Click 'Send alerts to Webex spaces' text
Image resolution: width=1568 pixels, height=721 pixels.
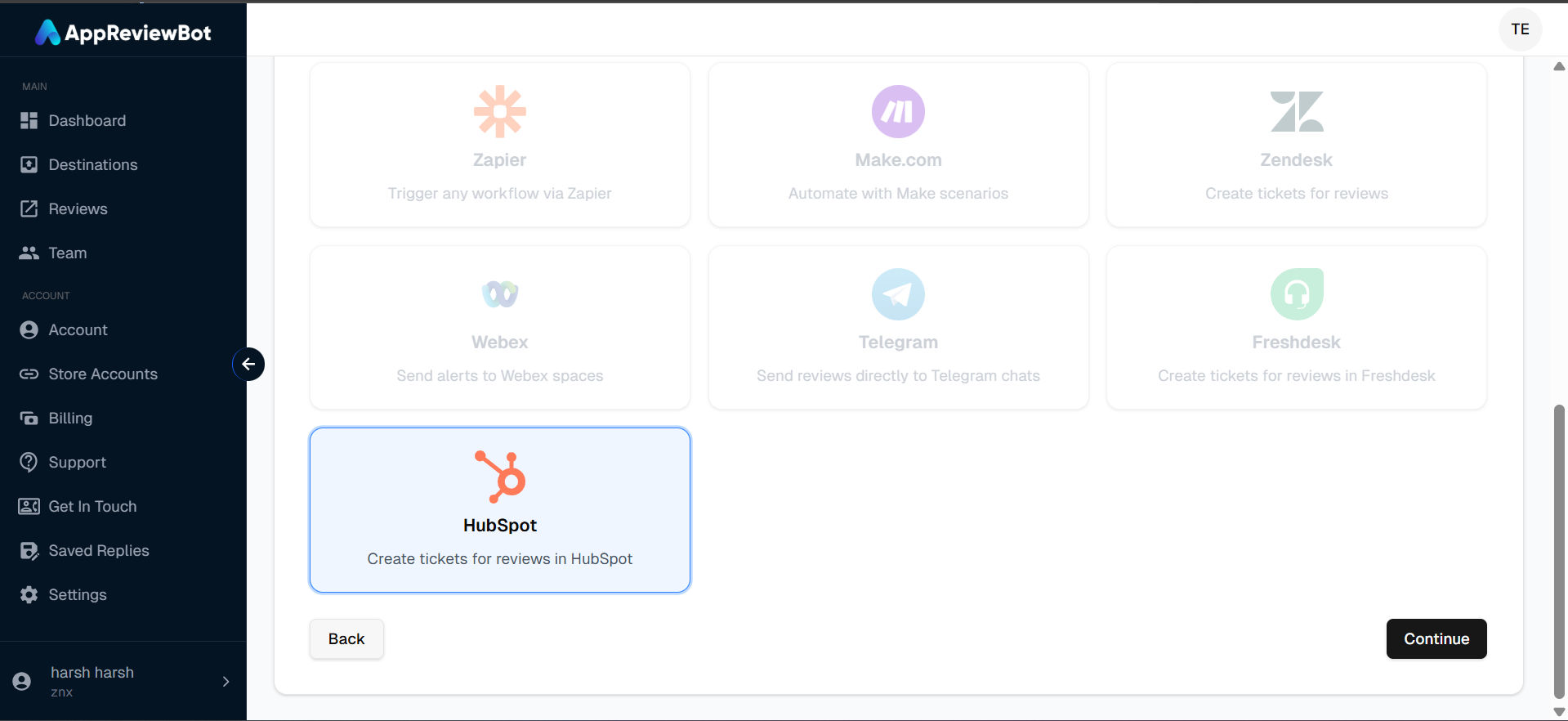[499, 376]
